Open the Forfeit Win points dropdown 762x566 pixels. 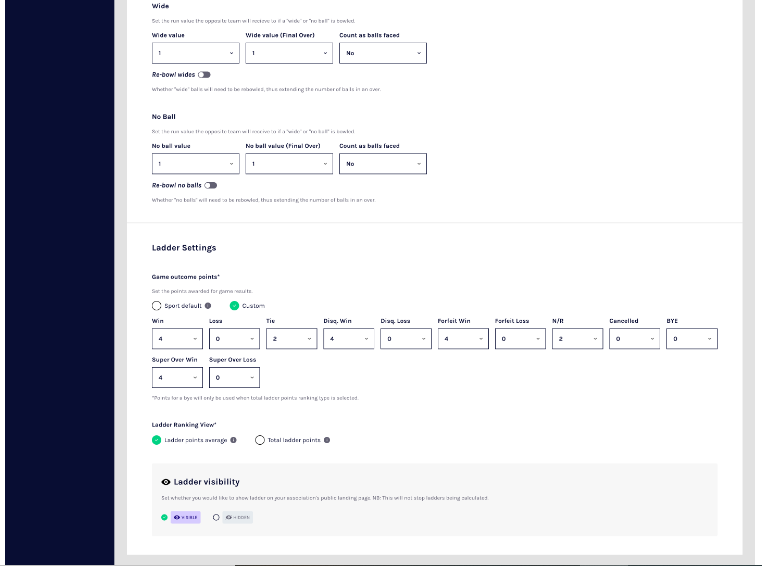coord(463,339)
